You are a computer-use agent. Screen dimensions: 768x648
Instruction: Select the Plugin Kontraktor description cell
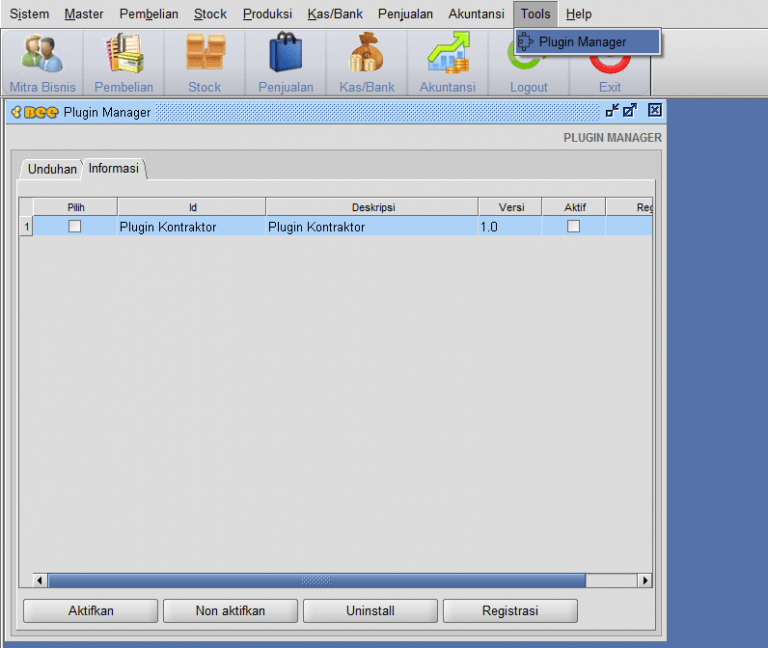(x=371, y=227)
